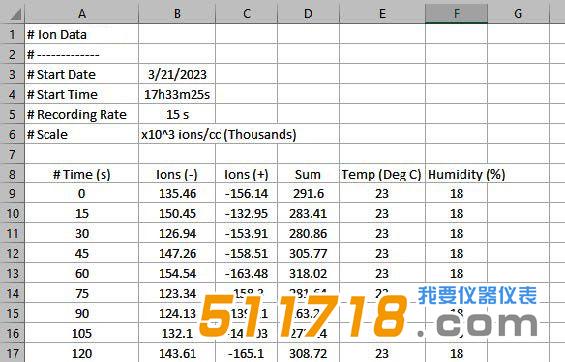Select column D header
The image size is (565, 362).
(308, 14)
